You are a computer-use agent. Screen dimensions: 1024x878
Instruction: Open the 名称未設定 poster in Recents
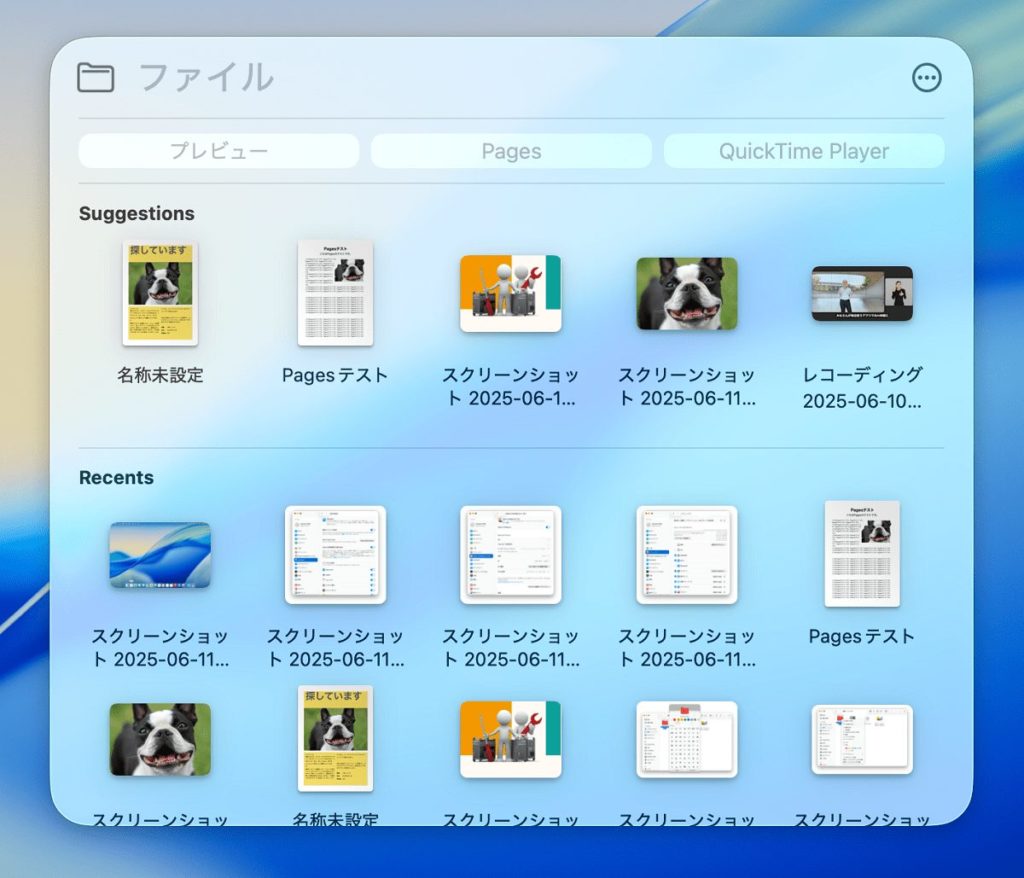click(x=335, y=738)
